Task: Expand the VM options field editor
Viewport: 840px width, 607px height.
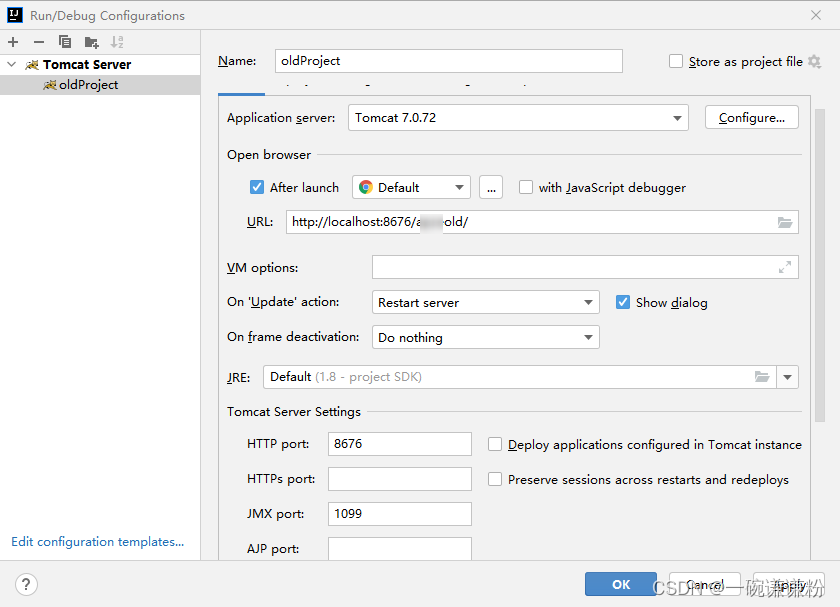Action: click(785, 267)
